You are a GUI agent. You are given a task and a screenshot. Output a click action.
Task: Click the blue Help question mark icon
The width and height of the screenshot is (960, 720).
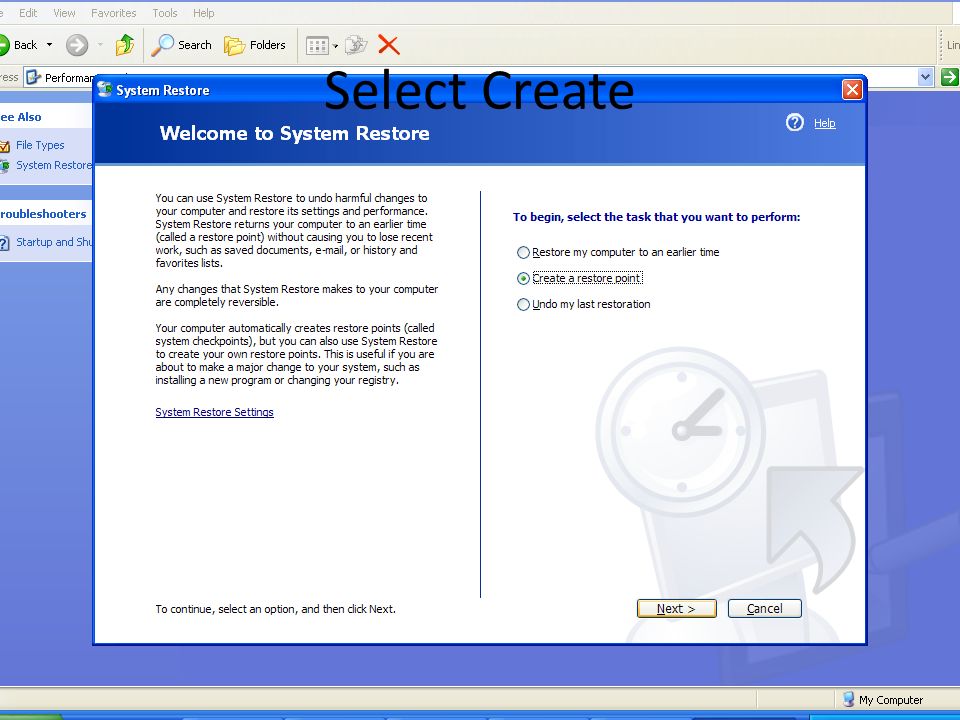pyautogui.click(x=795, y=122)
